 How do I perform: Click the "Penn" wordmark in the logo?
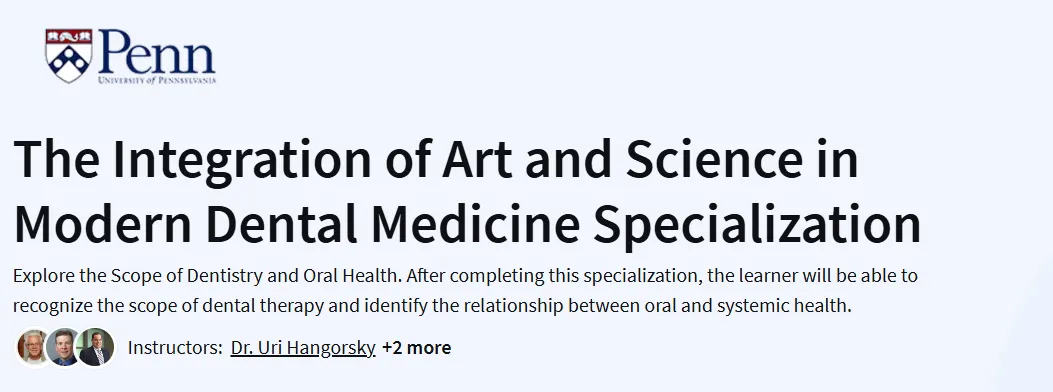156,53
